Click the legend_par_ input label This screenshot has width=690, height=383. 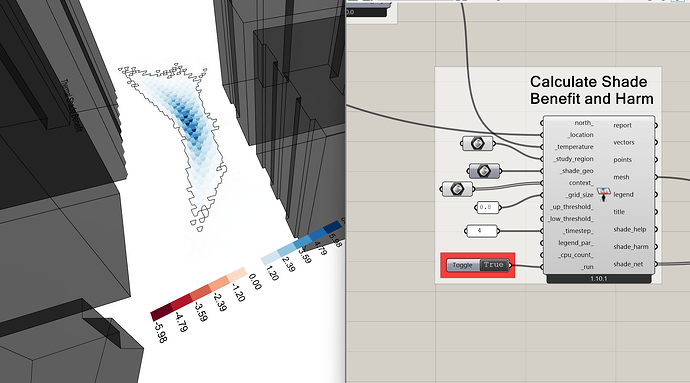[576, 243]
